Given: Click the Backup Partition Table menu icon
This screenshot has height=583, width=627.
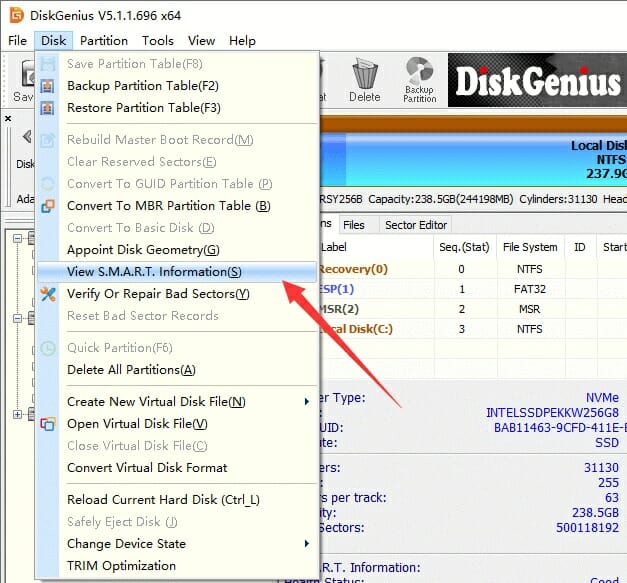Looking at the screenshot, I should click(x=48, y=86).
